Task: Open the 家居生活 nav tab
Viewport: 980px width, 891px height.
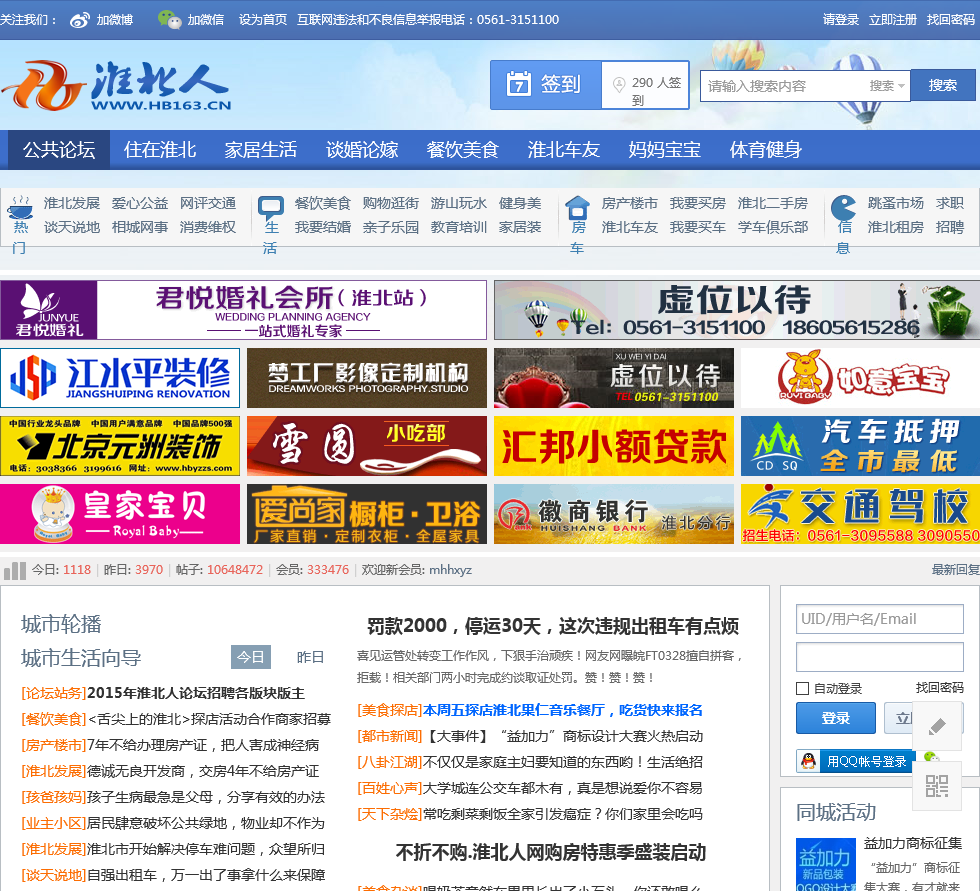Action: click(x=261, y=150)
